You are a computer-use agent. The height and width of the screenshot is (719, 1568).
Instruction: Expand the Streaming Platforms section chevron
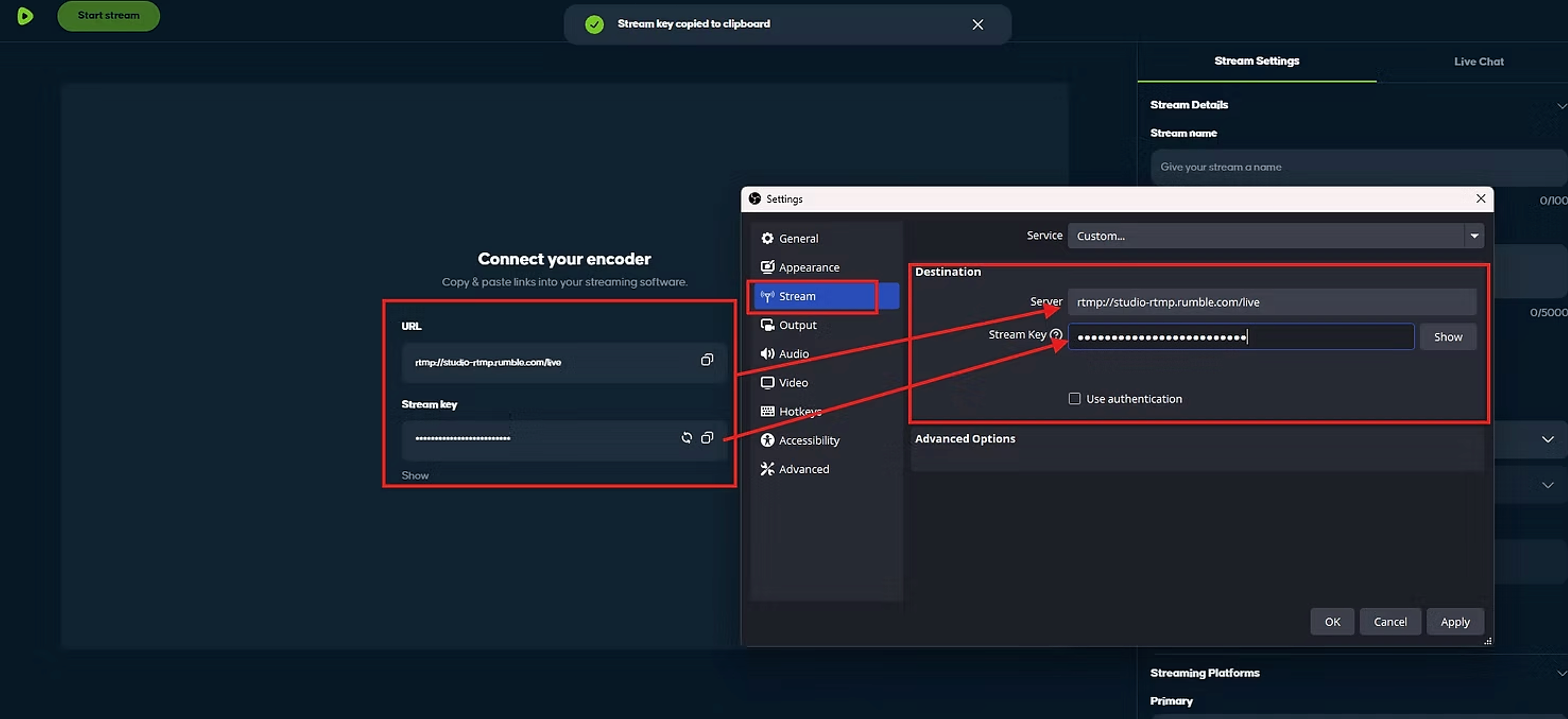[1561, 673]
